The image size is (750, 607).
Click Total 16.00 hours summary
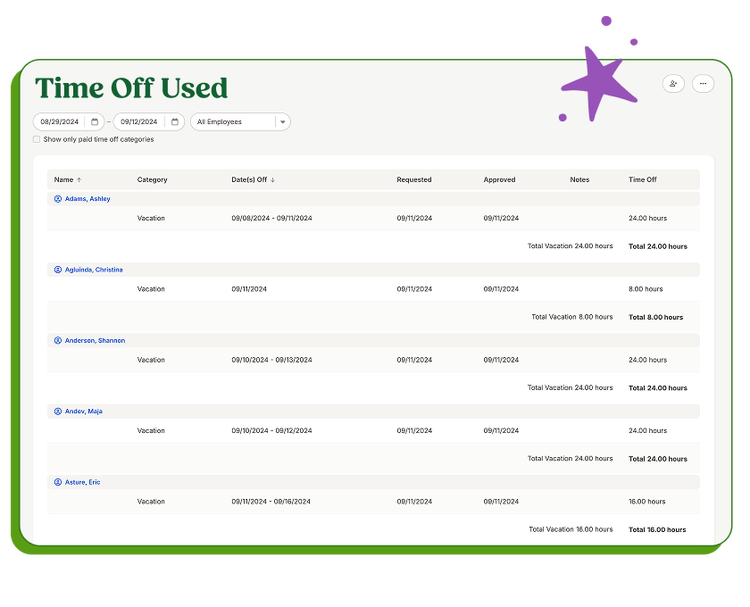[657, 530]
